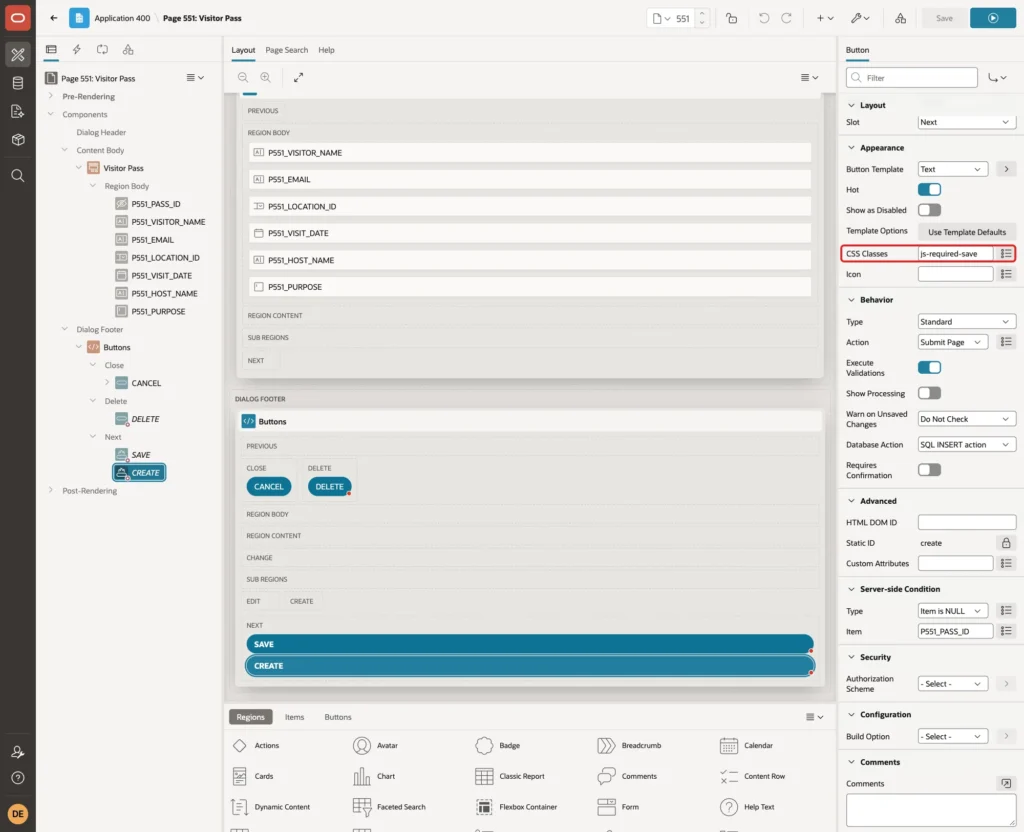Go back using the left arrow

(x=54, y=18)
